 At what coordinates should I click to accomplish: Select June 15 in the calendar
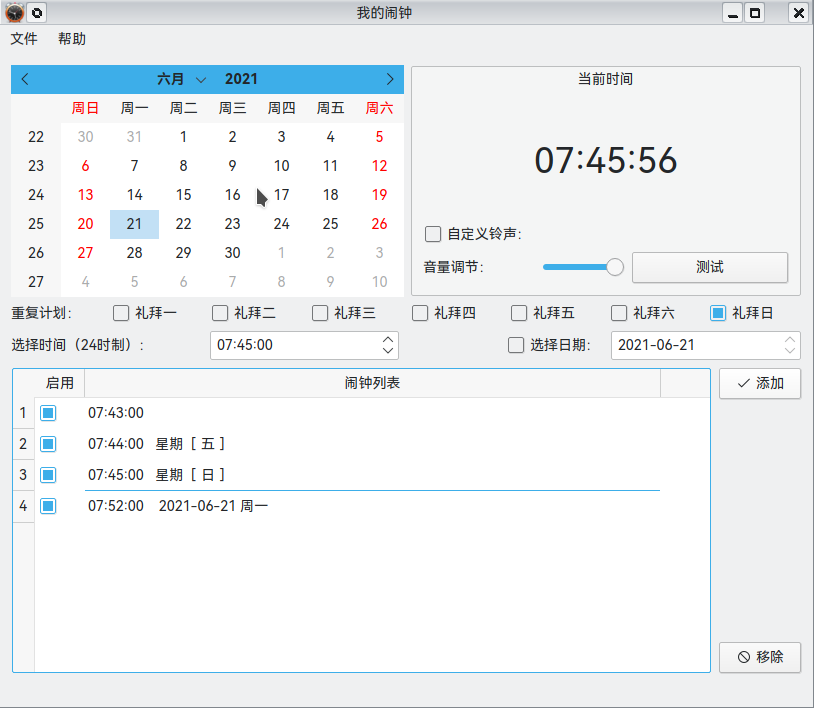click(183, 195)
